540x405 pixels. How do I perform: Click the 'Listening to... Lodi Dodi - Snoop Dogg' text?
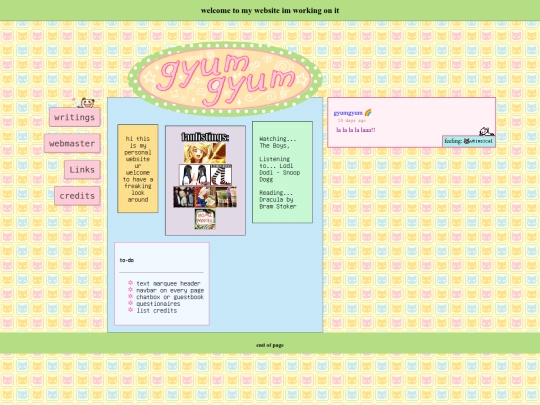(x=280, y=169)
